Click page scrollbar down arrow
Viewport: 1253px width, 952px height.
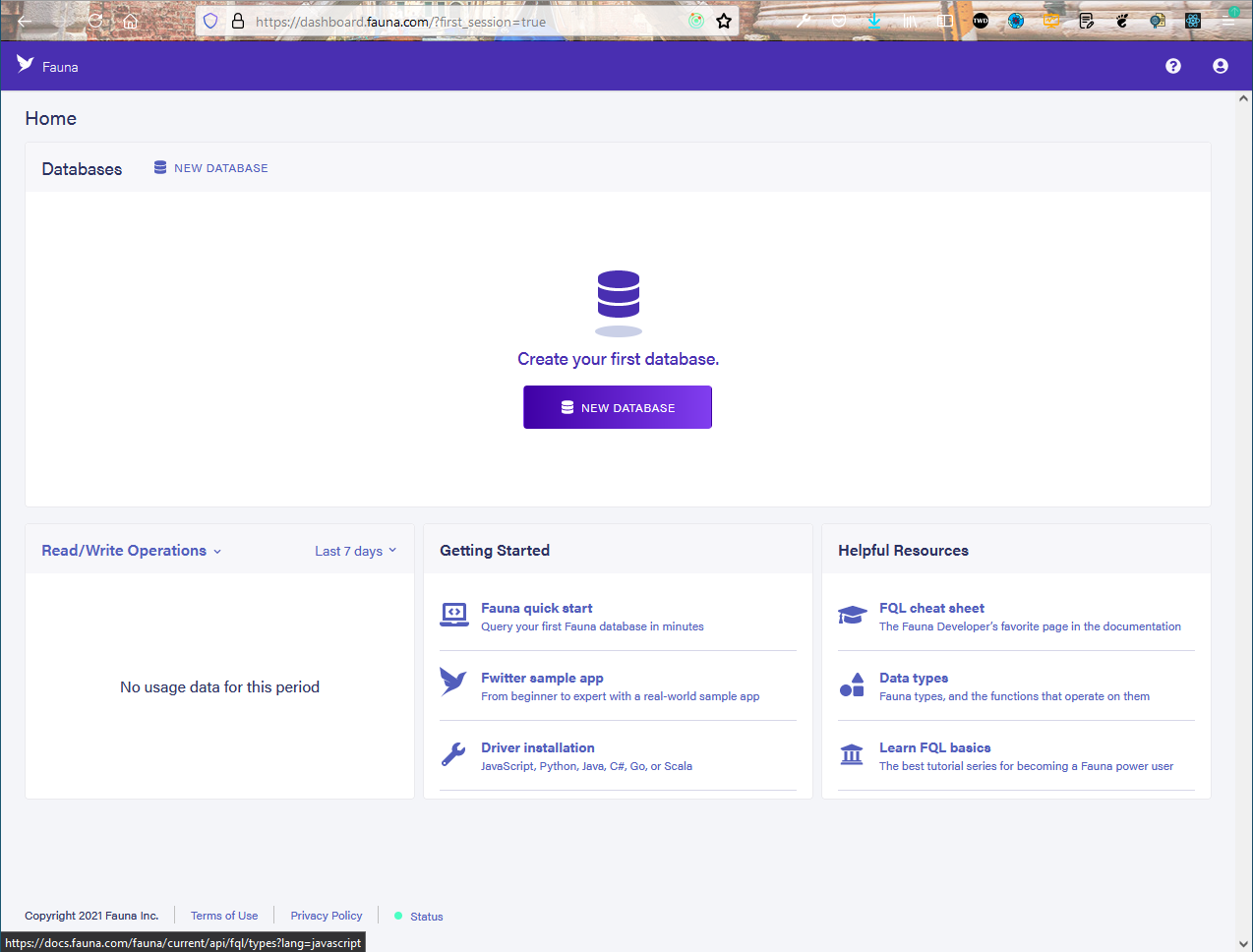tap(1243, 944)
